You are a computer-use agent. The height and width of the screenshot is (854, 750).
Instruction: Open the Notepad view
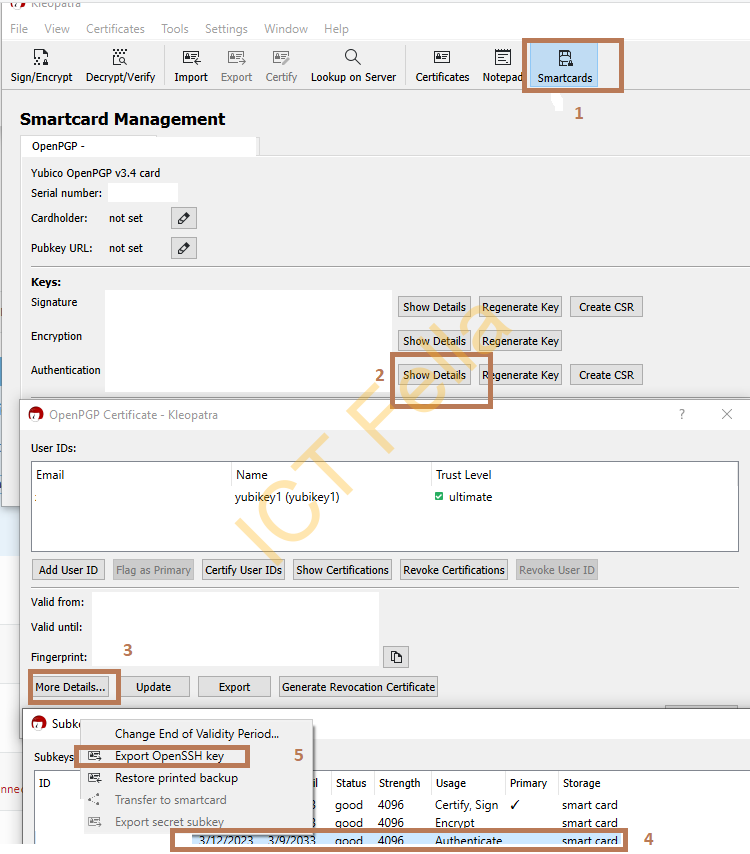tap(502, 65)
